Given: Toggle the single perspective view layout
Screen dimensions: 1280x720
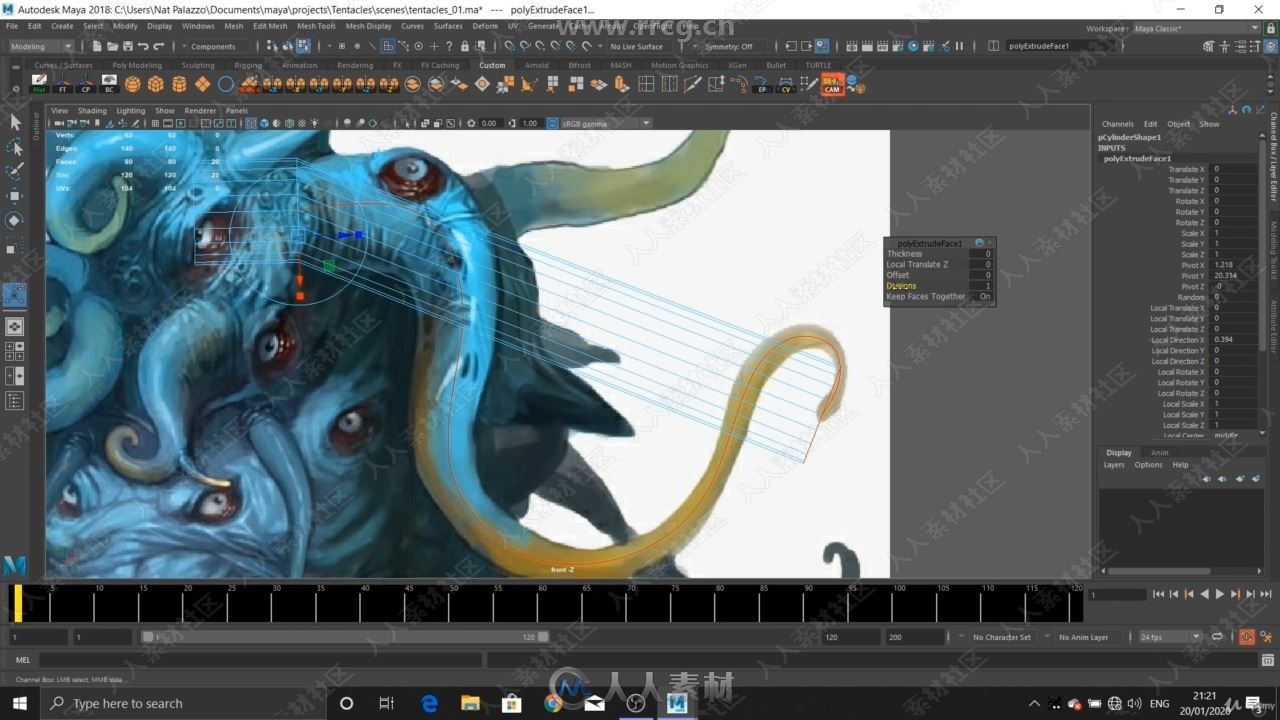Looking at the screenshot, I should 15,326.
